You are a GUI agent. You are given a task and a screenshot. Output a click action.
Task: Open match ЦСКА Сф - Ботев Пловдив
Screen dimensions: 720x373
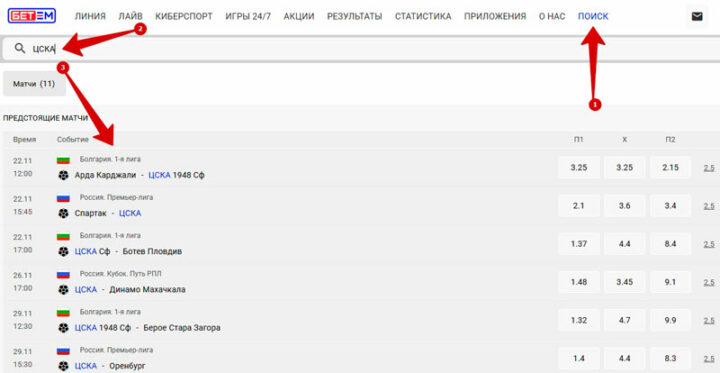click(x=128, y=251)
